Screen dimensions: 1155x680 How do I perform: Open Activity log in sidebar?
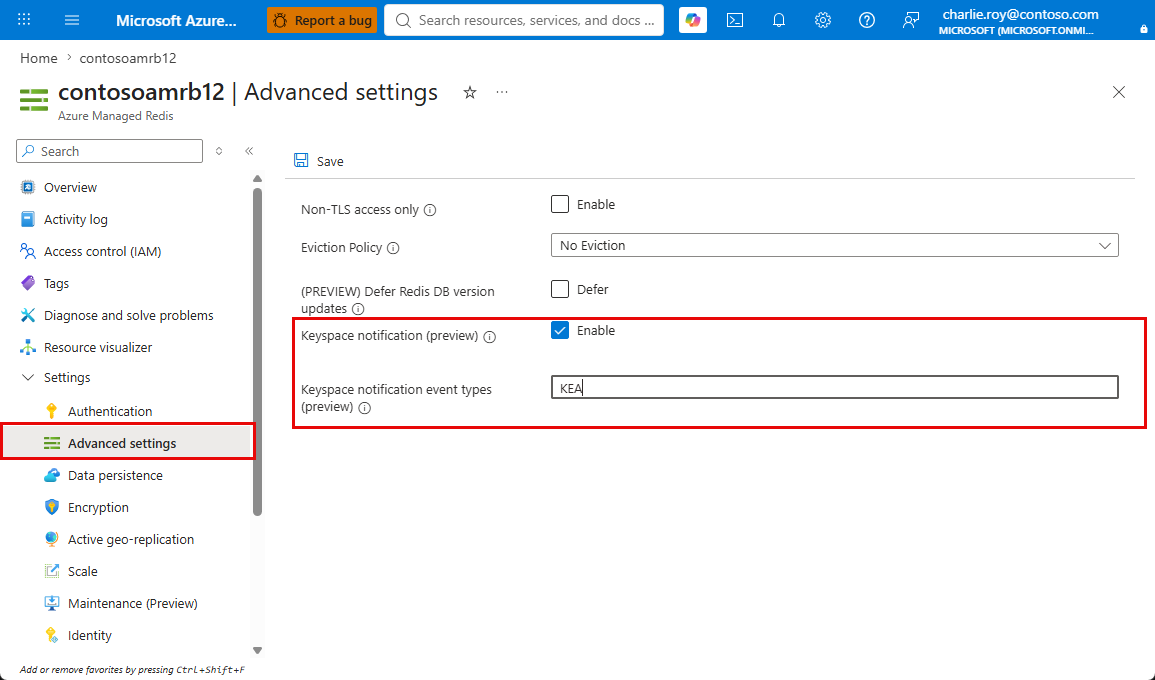(75, 220)
